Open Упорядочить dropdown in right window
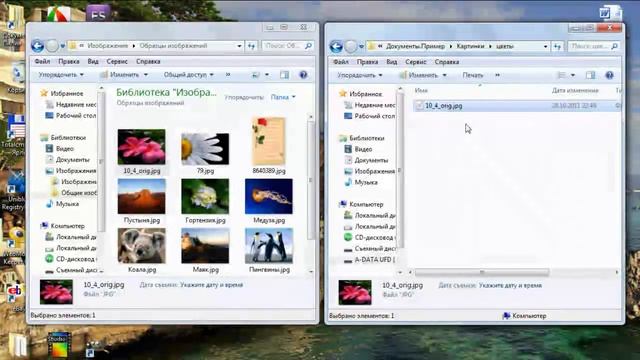Viewport: 640px width, 360px height. (x=360, y=75)
